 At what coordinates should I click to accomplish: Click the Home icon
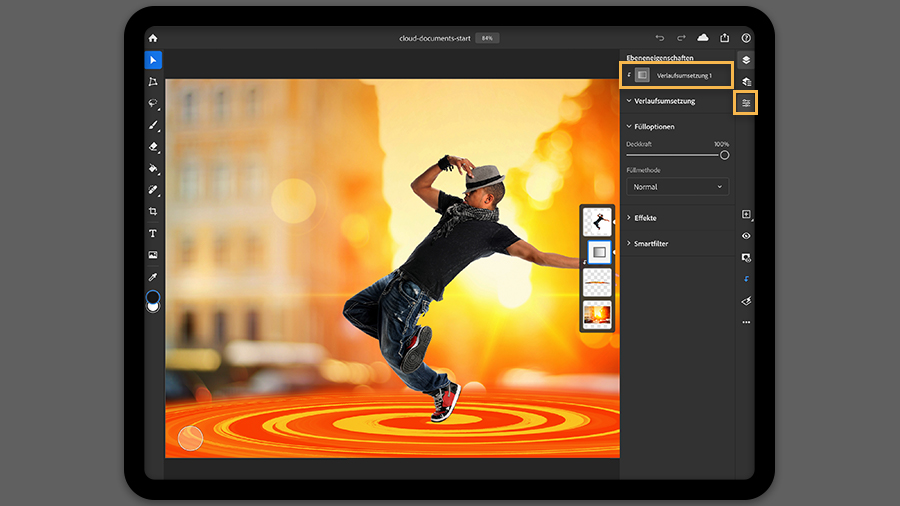tap(153, 38)
